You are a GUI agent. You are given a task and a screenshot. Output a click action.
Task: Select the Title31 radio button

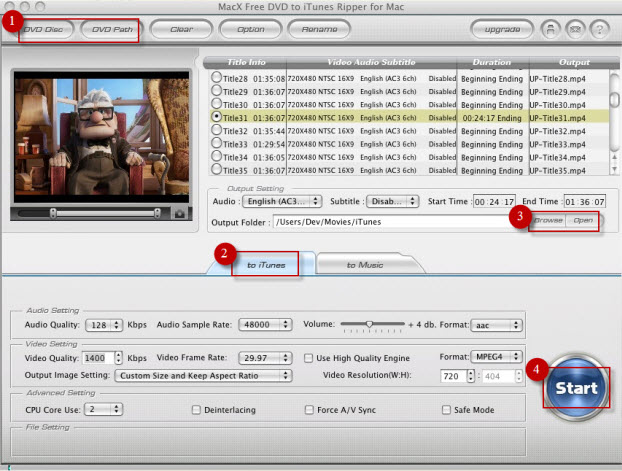(217, 117)
